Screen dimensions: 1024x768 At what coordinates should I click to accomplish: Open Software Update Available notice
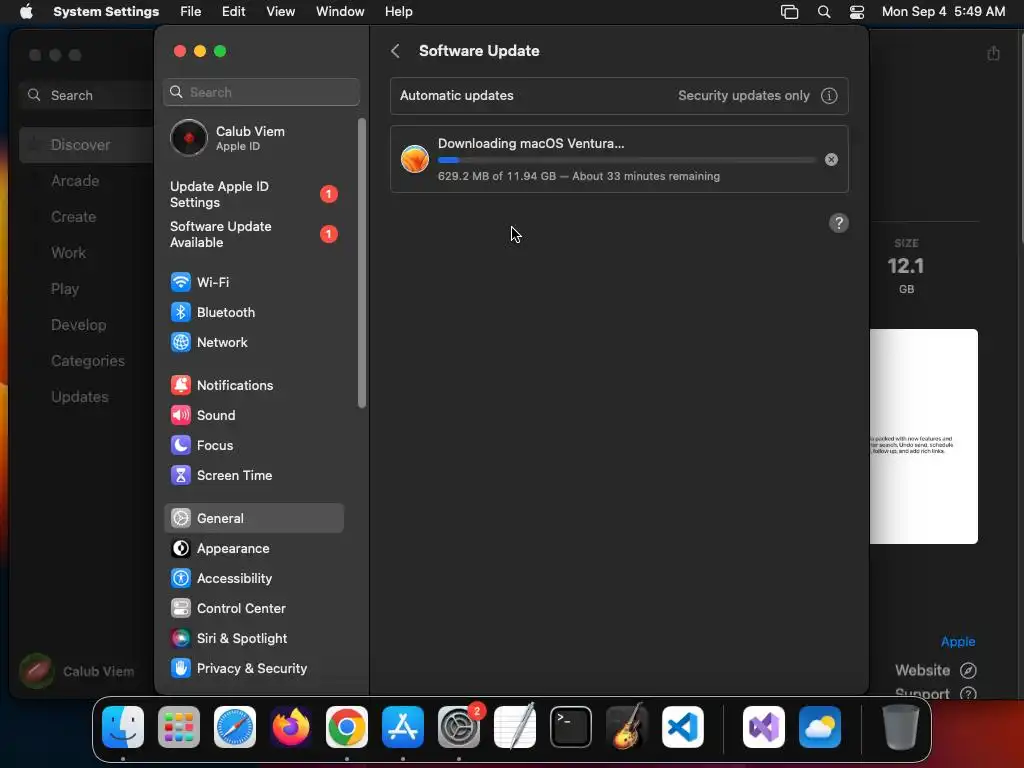(x=253, y=234)
